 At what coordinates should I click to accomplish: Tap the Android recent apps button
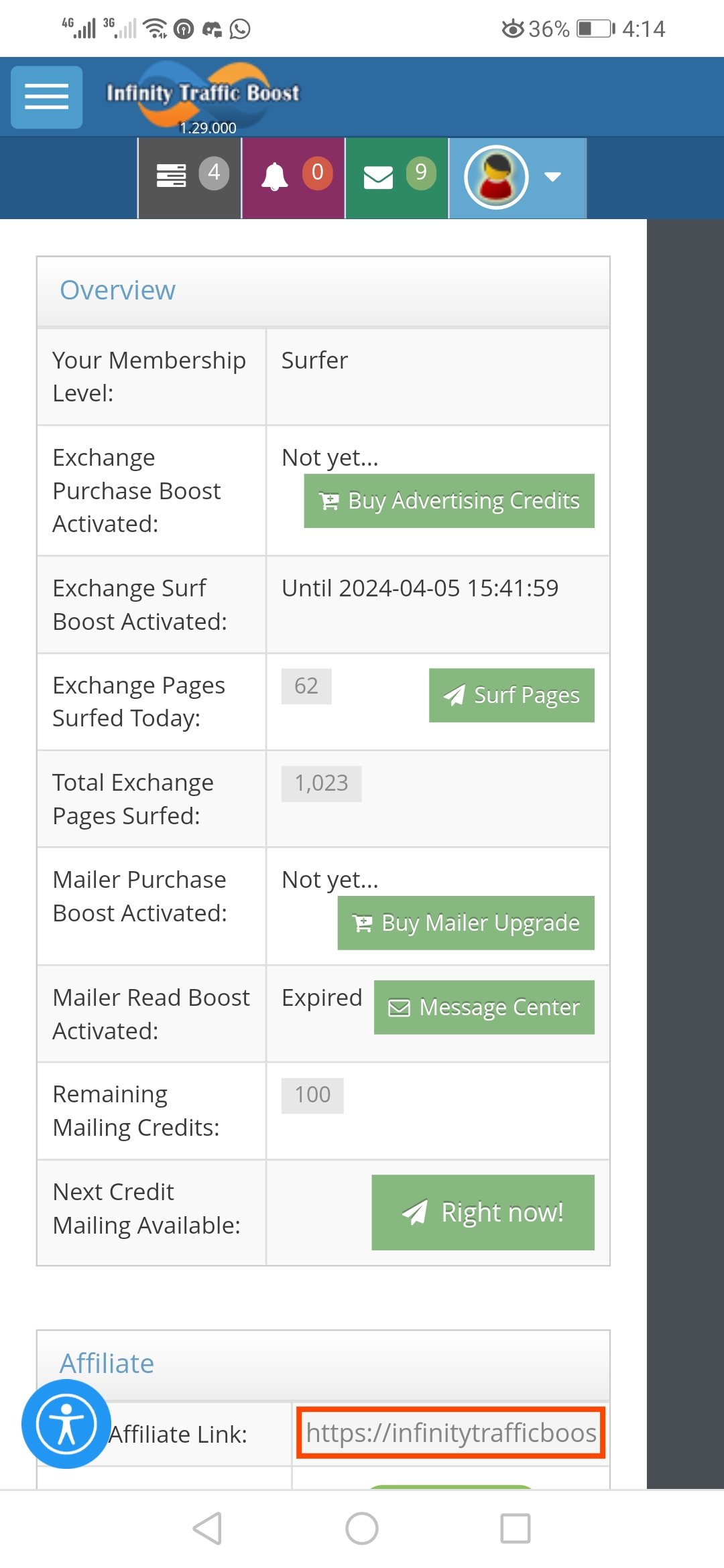(516, 1528)
